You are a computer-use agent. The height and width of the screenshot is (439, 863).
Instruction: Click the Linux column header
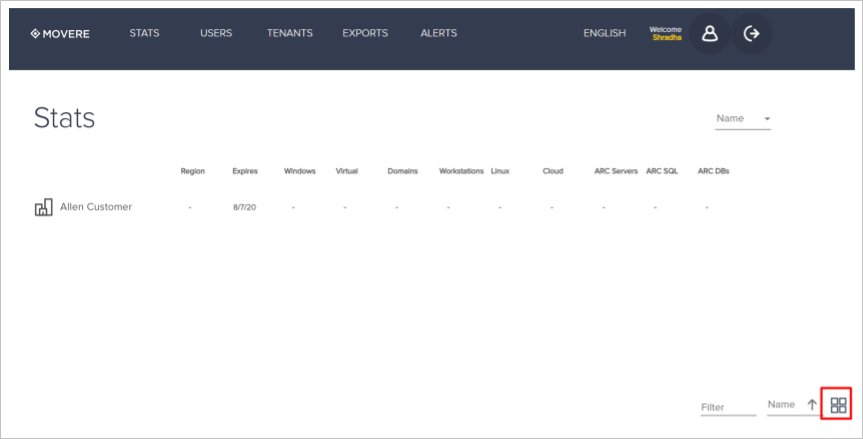(x=500, y=171)
